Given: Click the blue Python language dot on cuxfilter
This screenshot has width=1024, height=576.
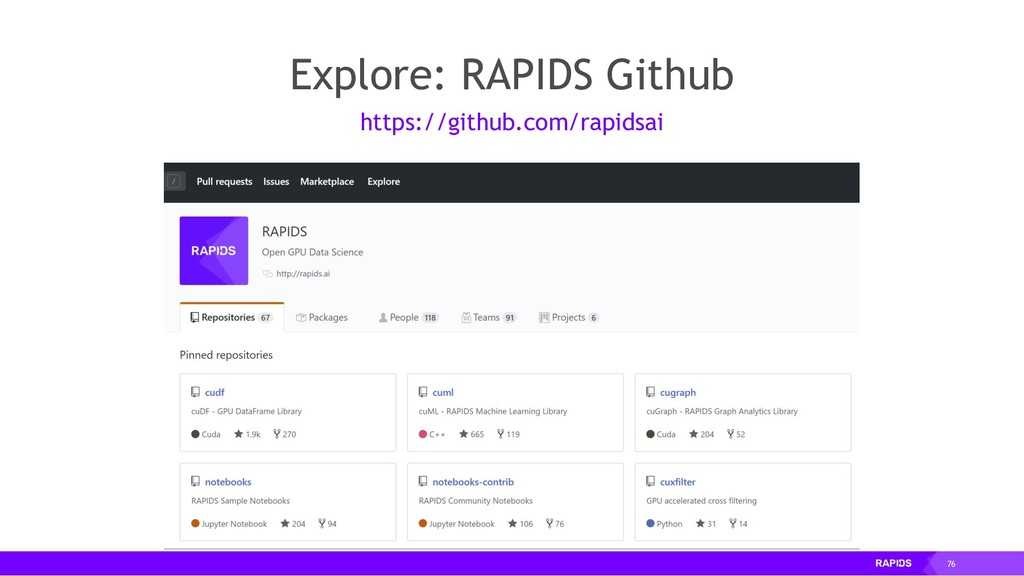Looking at the screenshot, I should 650,523.
